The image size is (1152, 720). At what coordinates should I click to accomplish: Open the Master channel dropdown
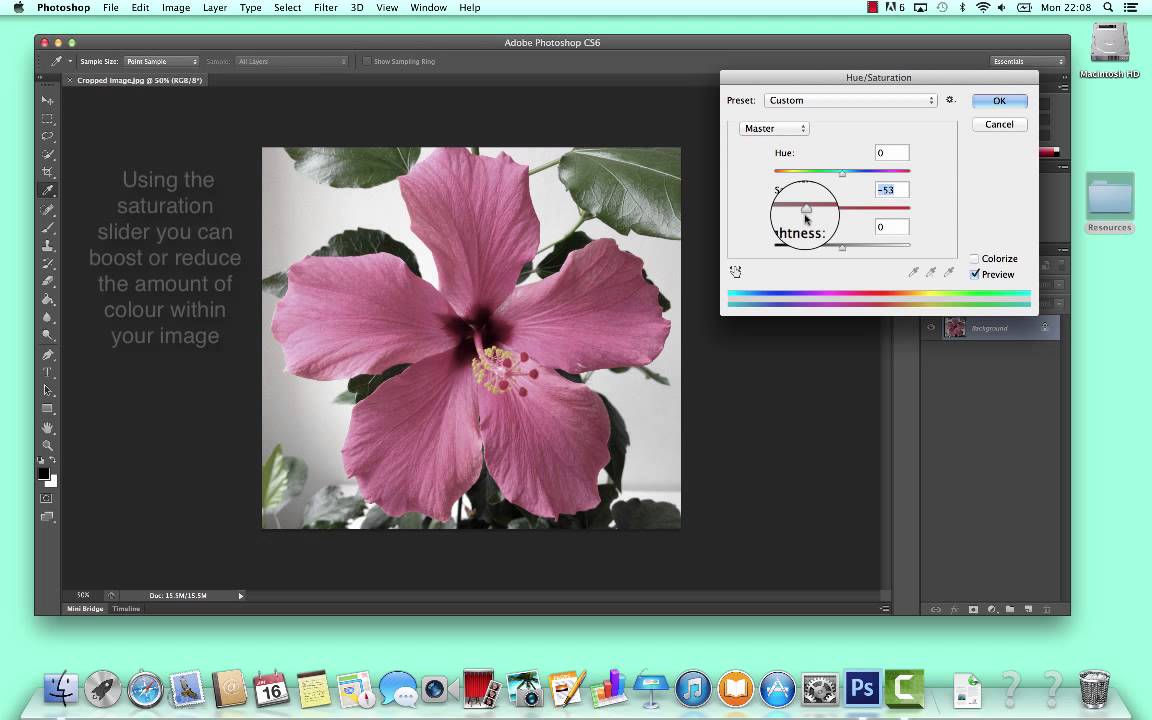(774, 129)
